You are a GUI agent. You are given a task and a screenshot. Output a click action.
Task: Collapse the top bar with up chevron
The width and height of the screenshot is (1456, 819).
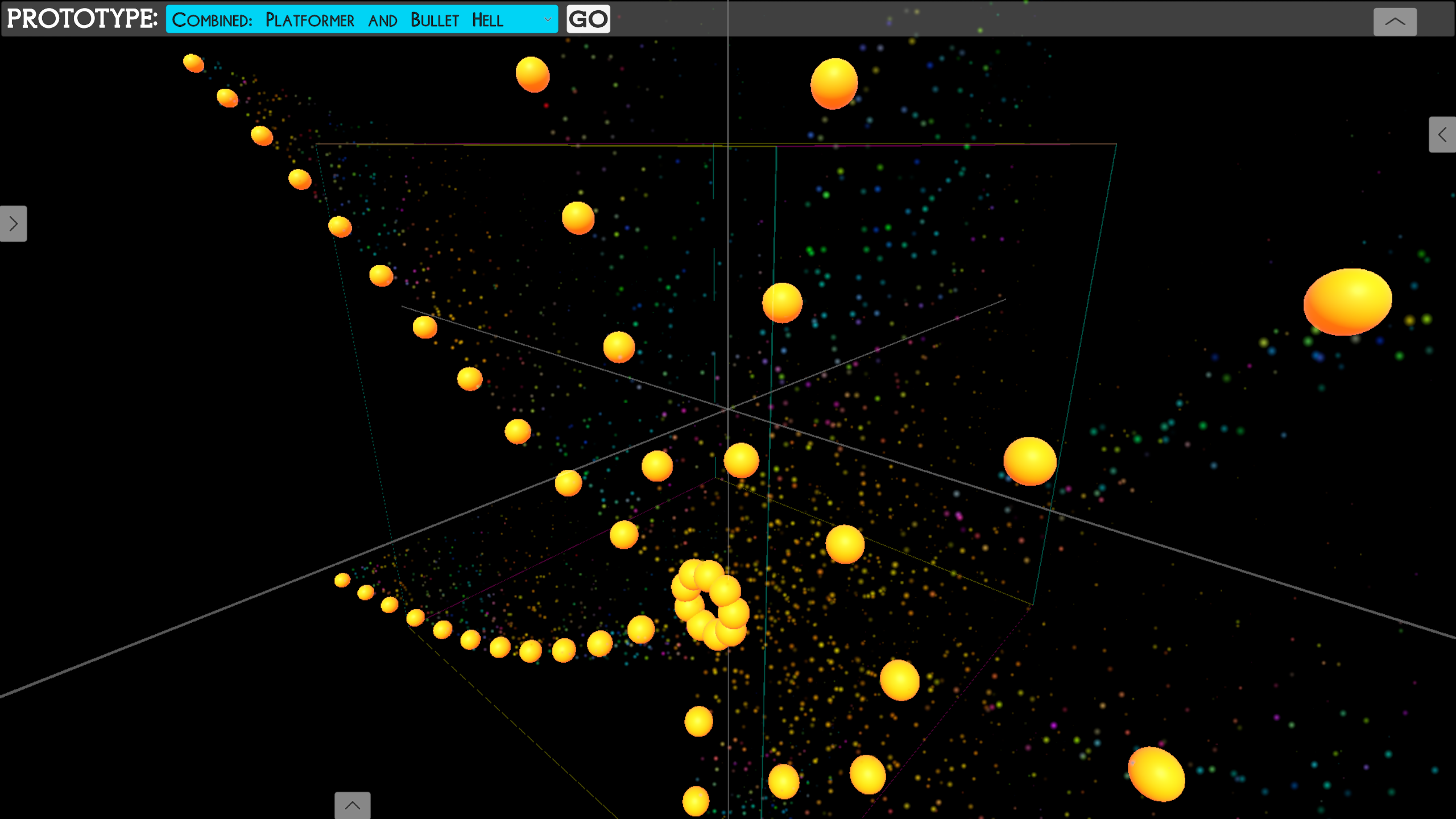[1395, 22]
